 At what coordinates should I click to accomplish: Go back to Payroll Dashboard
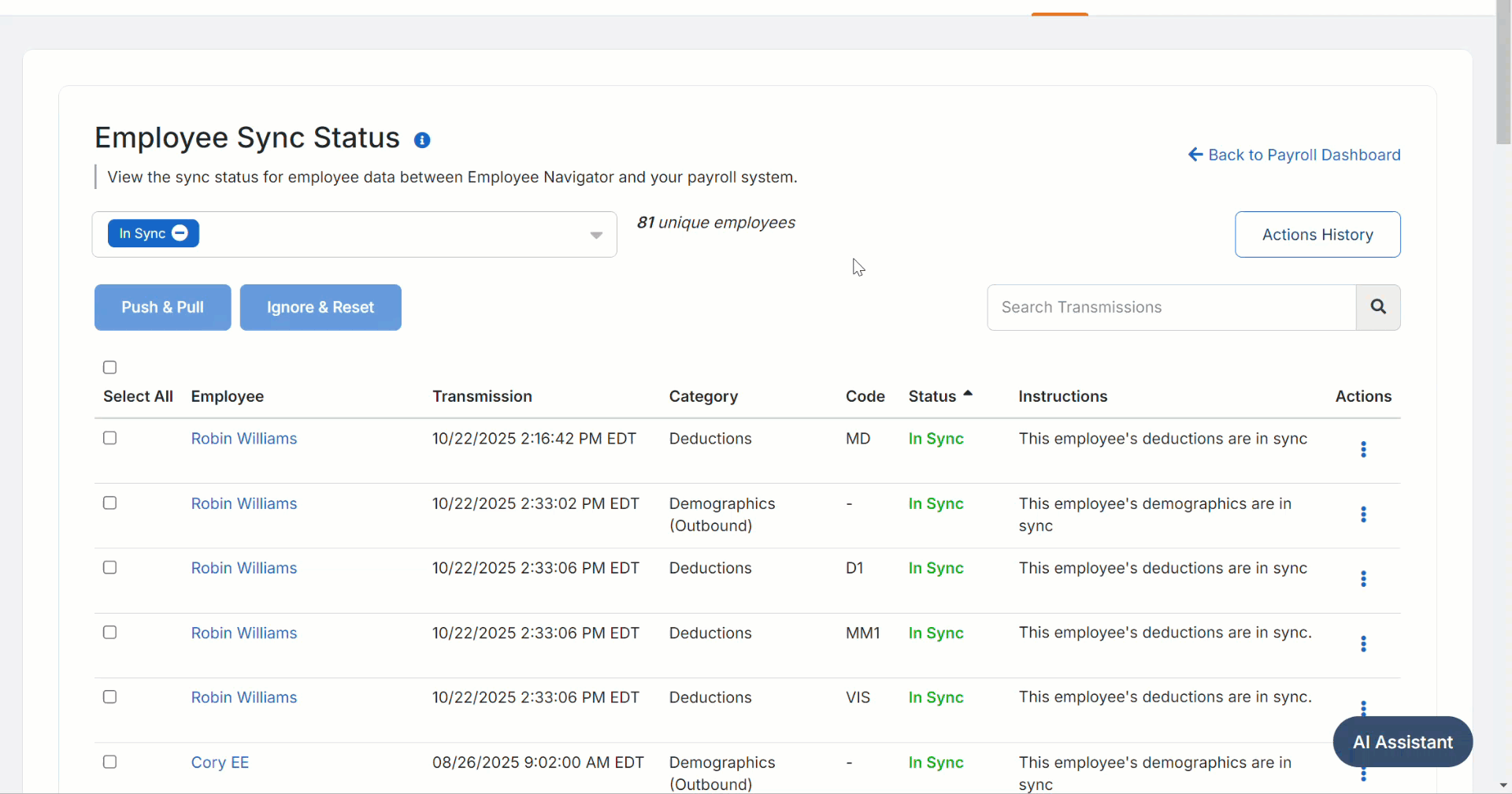1295,155
